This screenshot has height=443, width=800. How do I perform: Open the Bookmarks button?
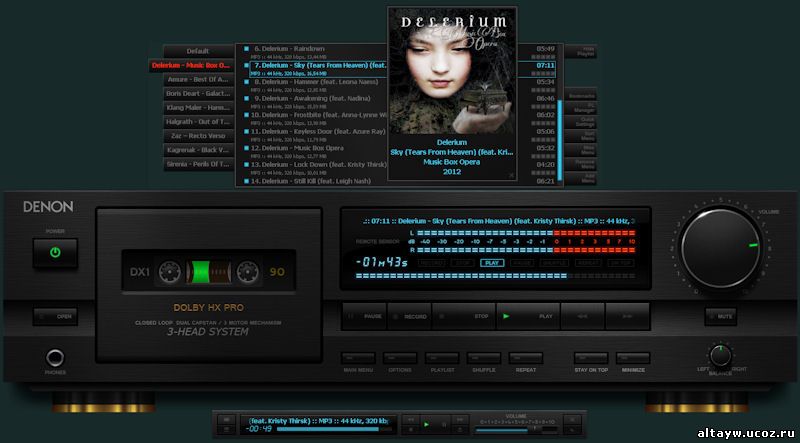tap(581, 94)
